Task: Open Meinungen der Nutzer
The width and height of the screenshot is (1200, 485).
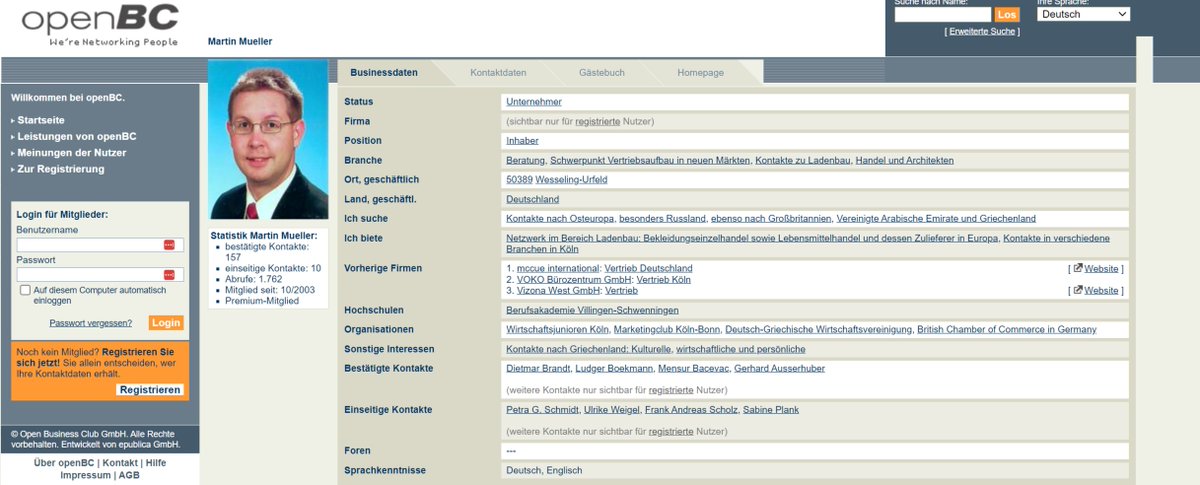Action: (74, 152)
